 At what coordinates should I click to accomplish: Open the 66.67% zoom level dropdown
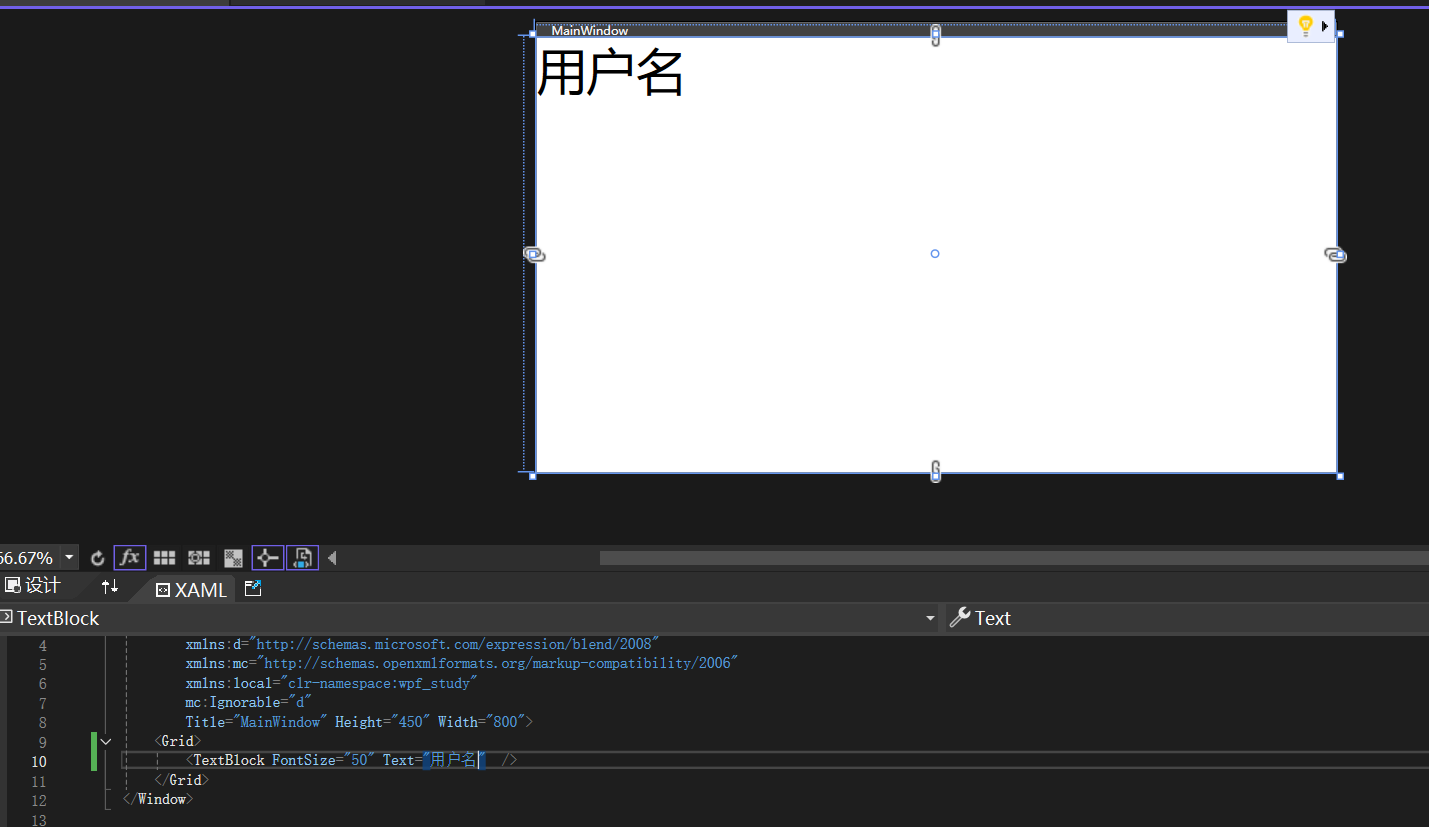(x=69, y=558)
